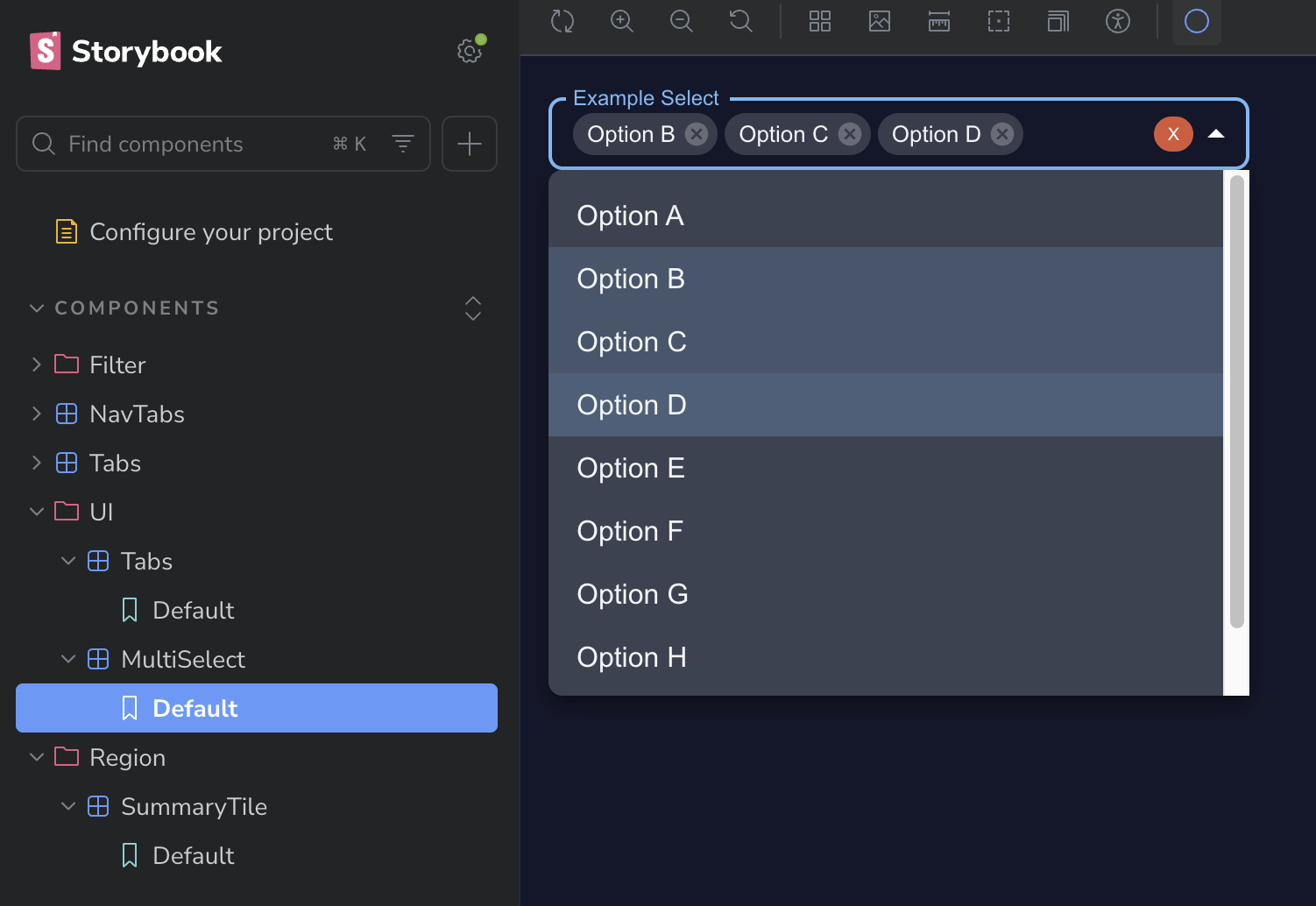Screen dimensions: 1316x906
Task: Click the MultiSelect component grid icon
Action: pyautogui.click(x=98, y=659)
